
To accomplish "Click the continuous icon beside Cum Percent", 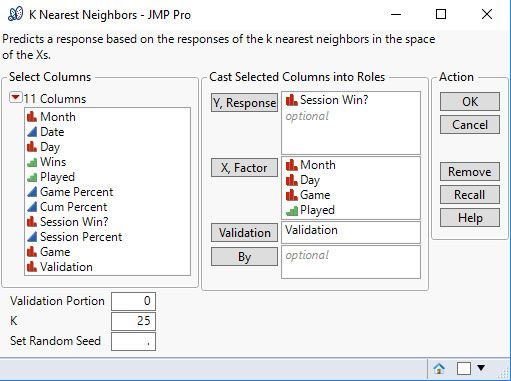I will [32, 207].
